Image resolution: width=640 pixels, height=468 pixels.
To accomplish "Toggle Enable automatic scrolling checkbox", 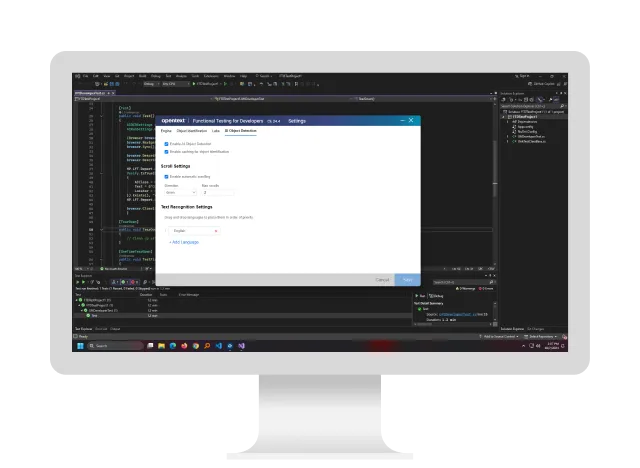I will [166, 177].
